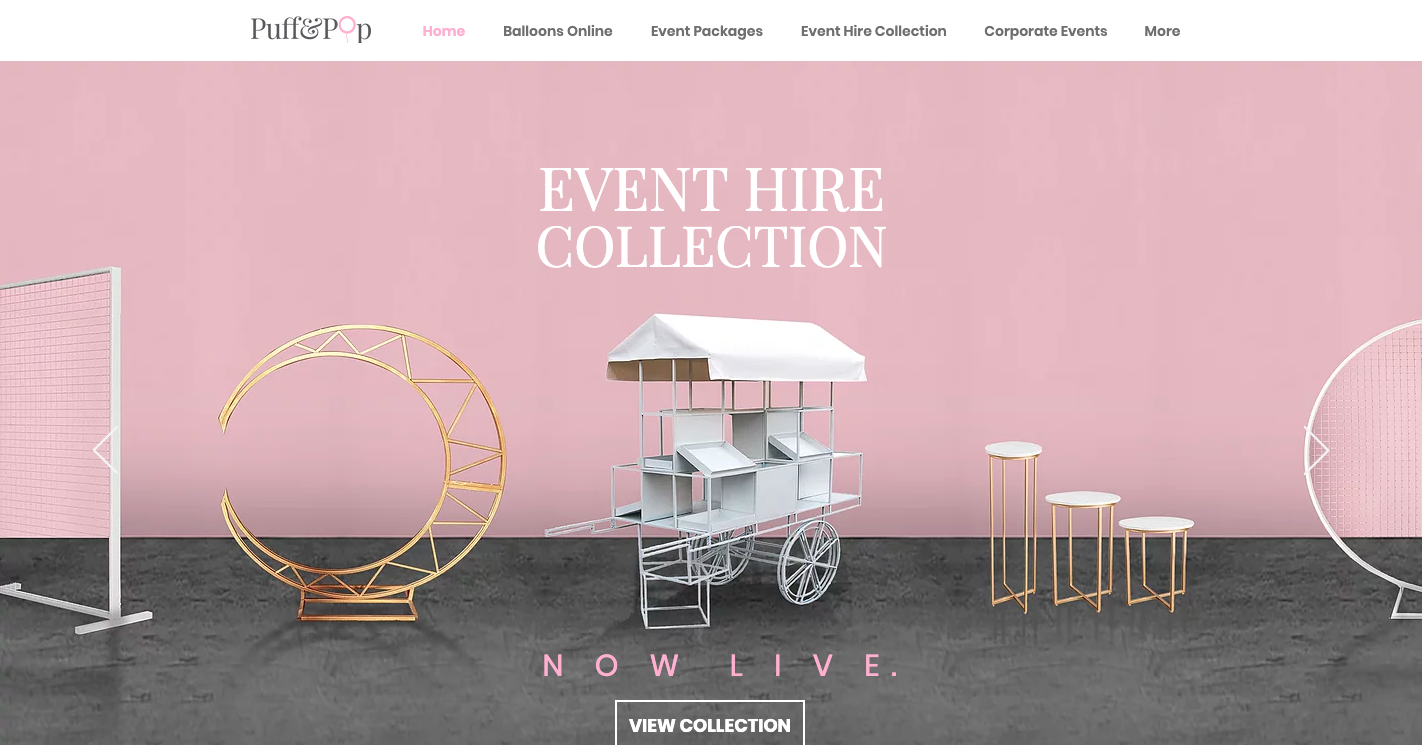The height and width of the screenshot is (745, 1422).
Task: Go to Corporate Events page
Action: pos(1045,31)
